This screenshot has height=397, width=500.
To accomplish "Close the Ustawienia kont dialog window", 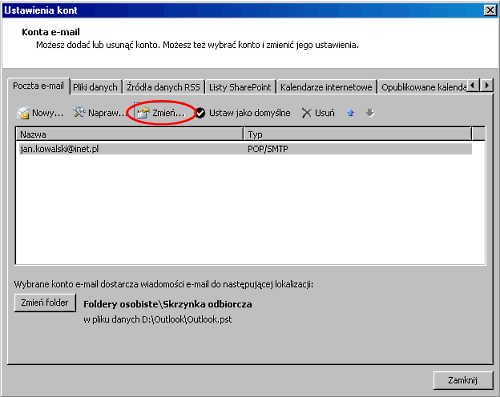I will tap(490, 10).
